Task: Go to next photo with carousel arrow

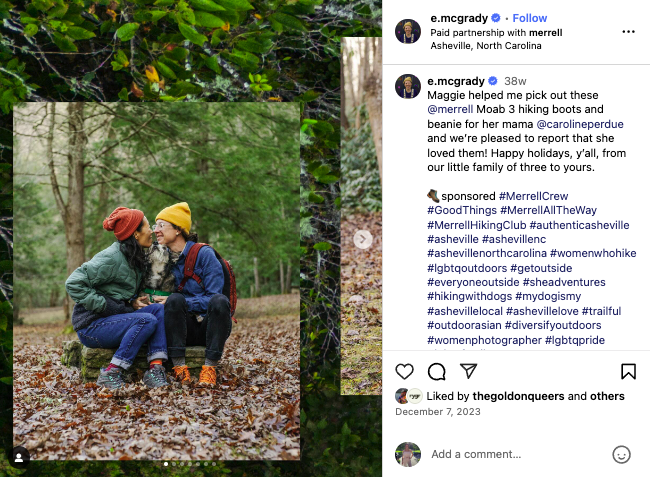Action: tap(363, 239)
